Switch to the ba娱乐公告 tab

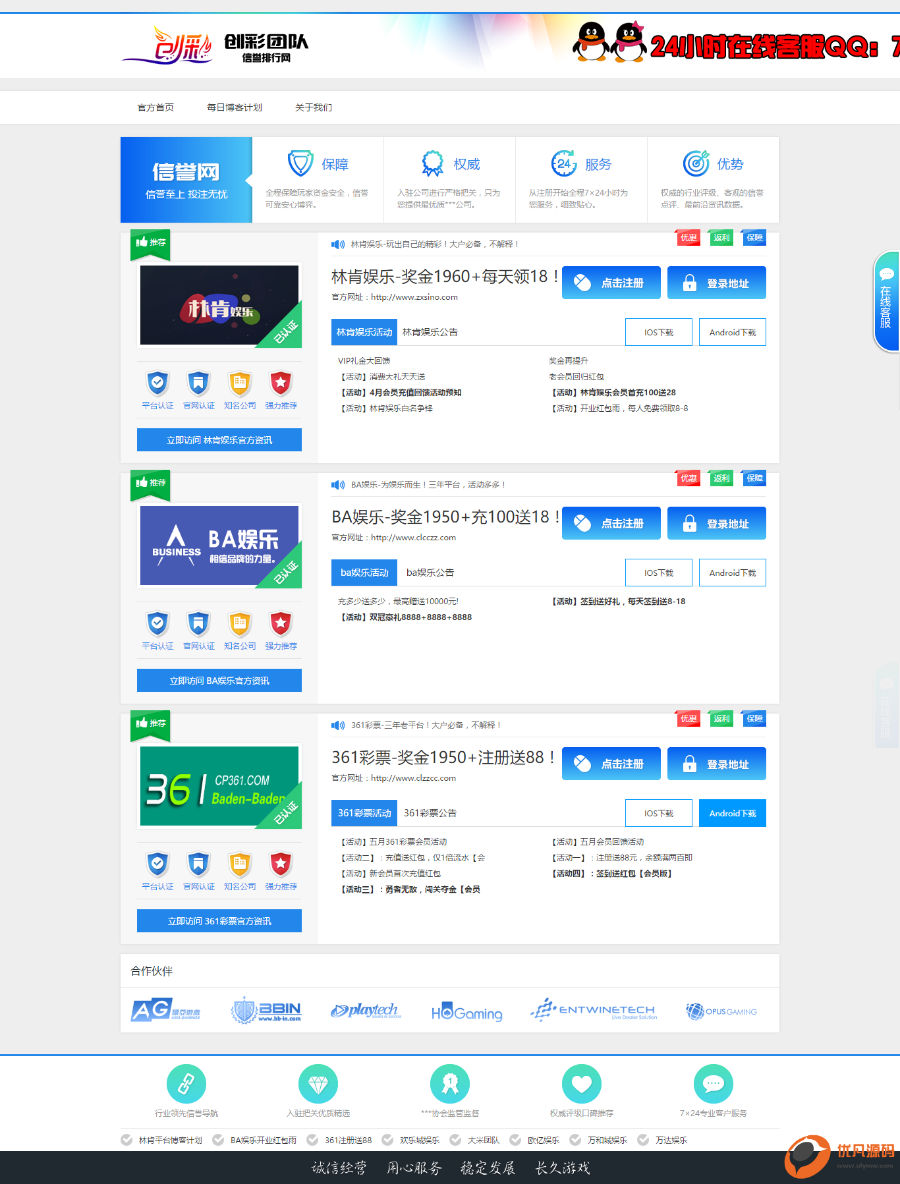point(430,572)
